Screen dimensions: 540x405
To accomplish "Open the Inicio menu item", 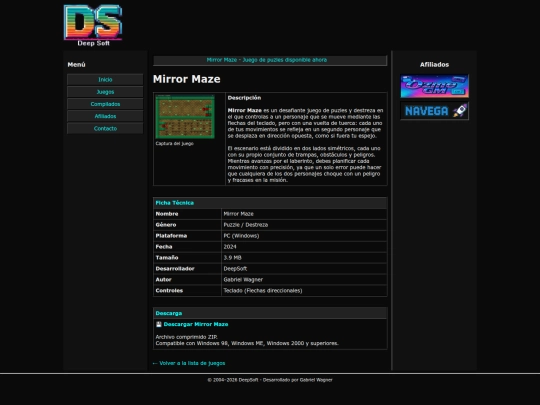I will coord(105,80).
